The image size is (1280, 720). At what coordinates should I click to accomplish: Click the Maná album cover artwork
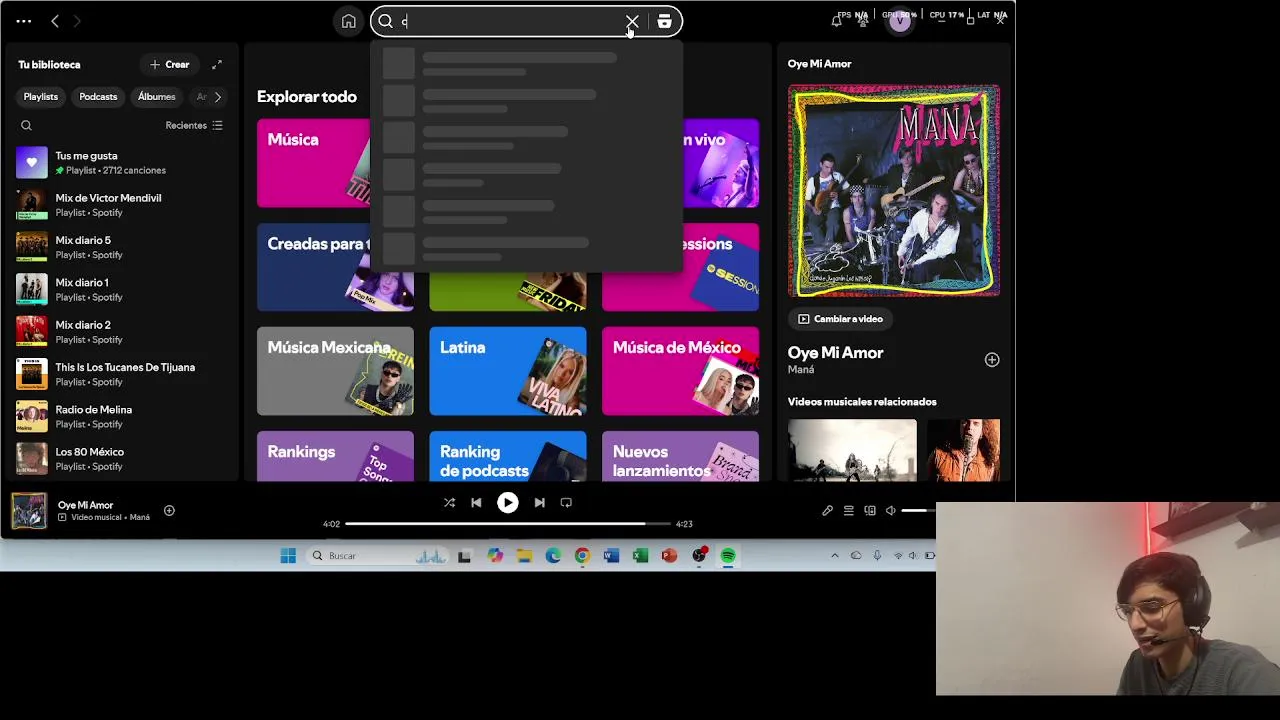(x=894, y=191)
